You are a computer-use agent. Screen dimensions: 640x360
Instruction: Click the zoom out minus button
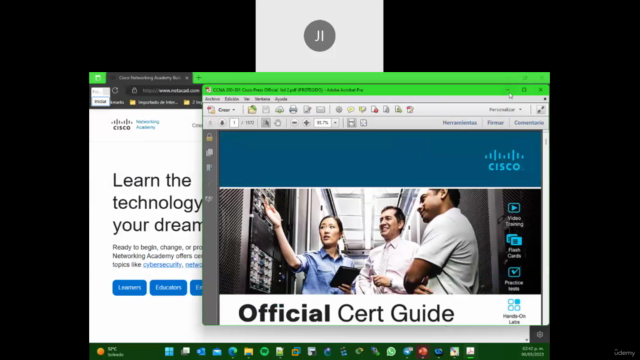pyautogui.click(x=294, y=123)
